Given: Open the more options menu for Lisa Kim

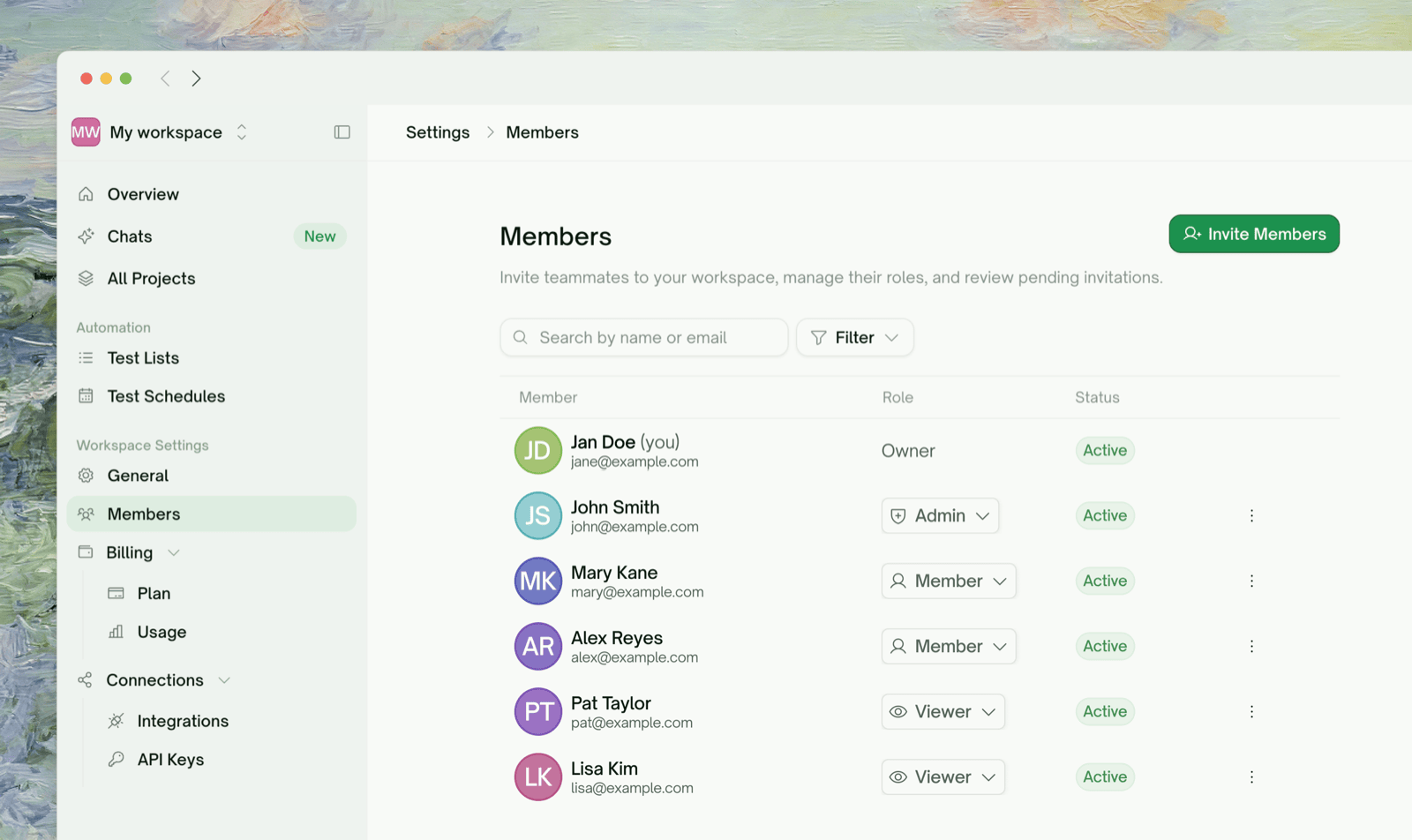Looking at the screenshot, I should 1251,776.
